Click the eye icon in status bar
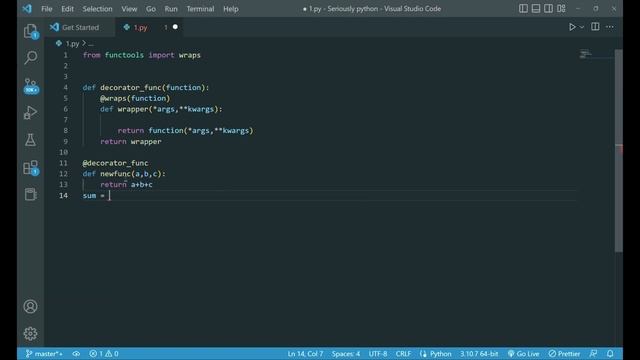The width and height of the screenshot is (640, 360). coord(76,353)
